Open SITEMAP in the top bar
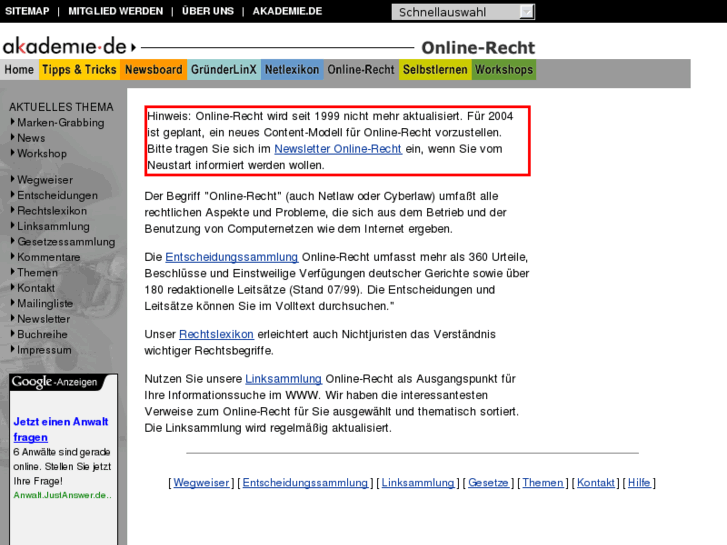This screenshot has width=727, height=545. pos(27,11)
